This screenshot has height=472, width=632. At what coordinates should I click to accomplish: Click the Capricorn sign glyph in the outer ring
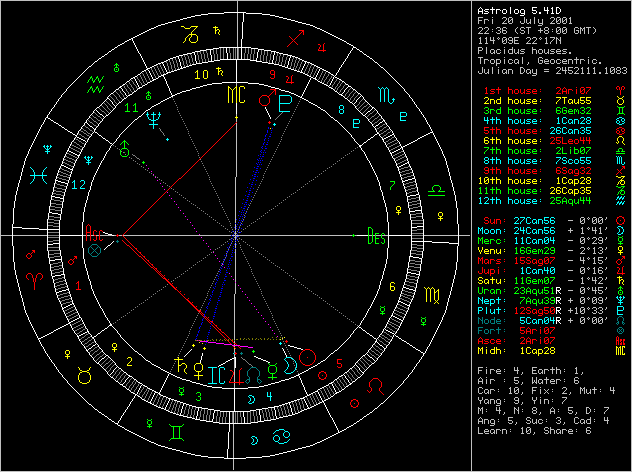click(x=190, y=34)
